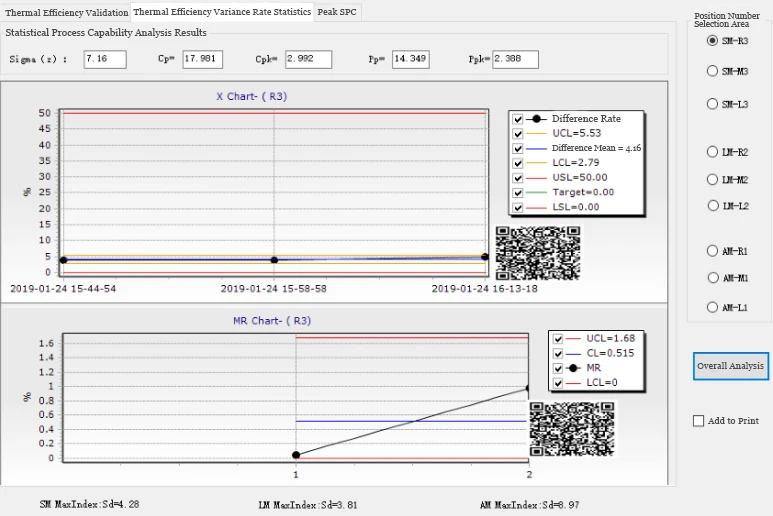Hide the USL=50.00 legend series
Viewport: 773px width, 516px height.
point(518,177)
